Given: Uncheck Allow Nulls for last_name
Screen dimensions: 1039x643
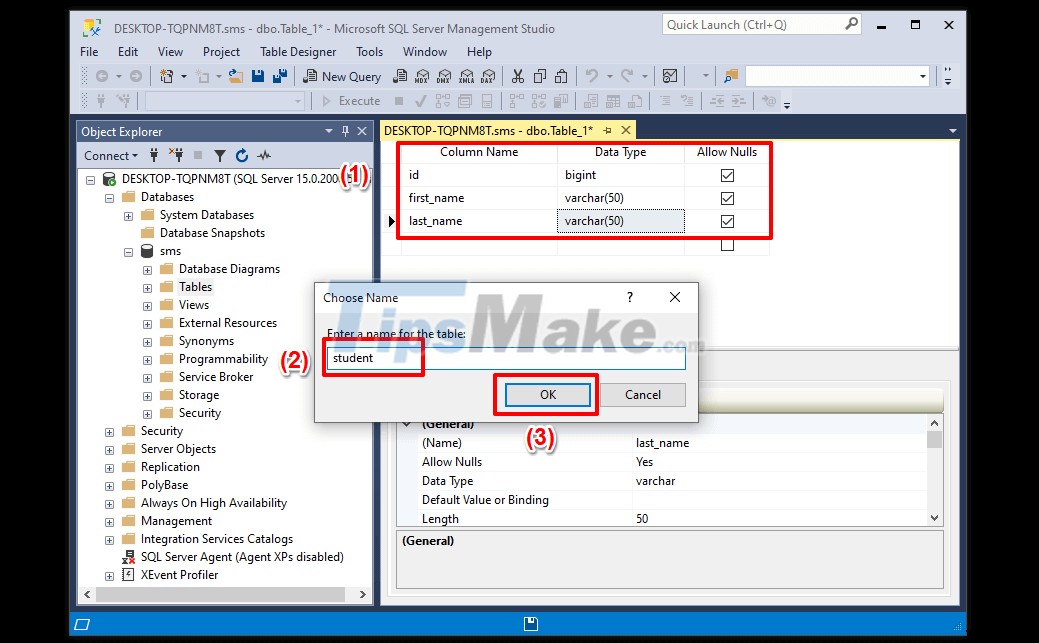Looking at the screenshot, I should pyautogui.click(x=727, y=221).
